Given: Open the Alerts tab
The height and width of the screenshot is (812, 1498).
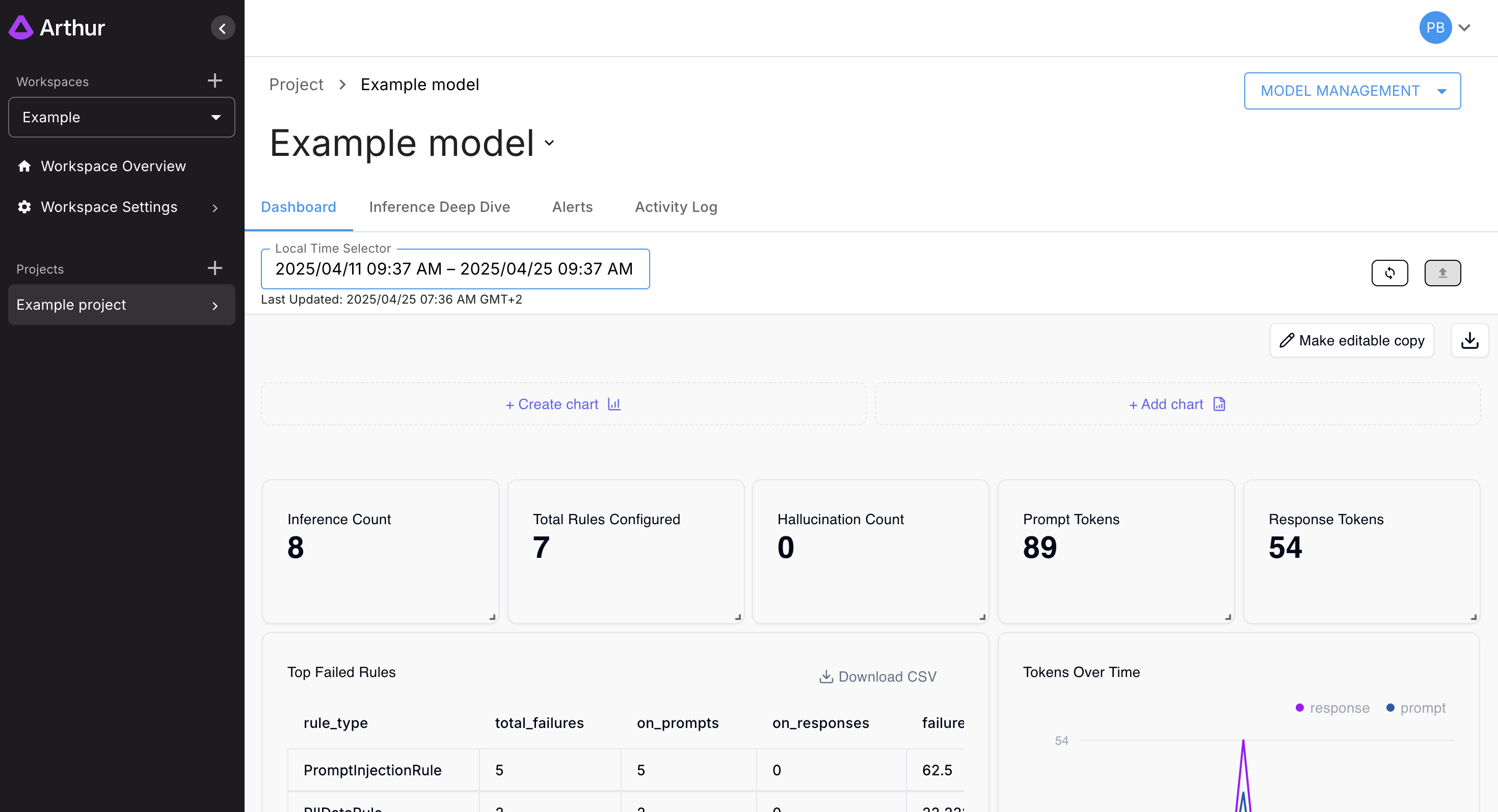Looking at the screenshot, I should [x=572, y=207].
